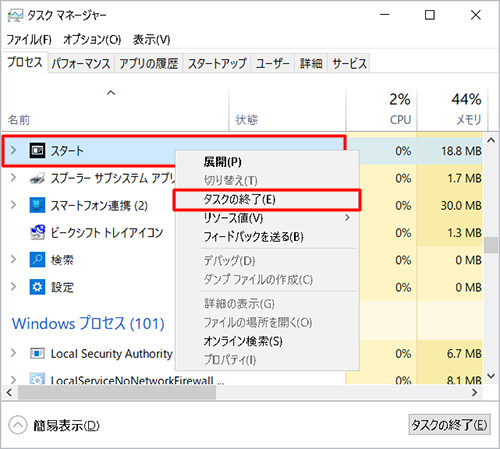Open the リソース値(V) submenu arrow
This screenshot has width=500, height=449.
pos(347,218)
